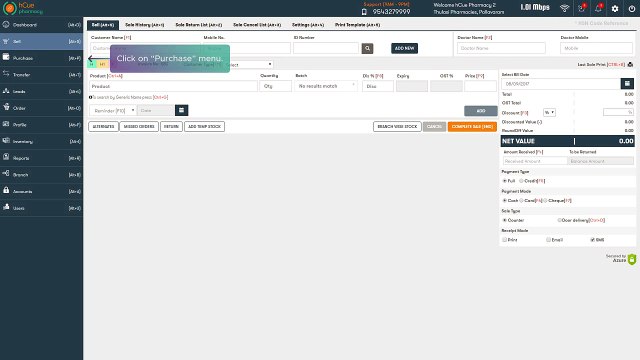
Task: Select Cheque payment mode radio
Action: 545,200
